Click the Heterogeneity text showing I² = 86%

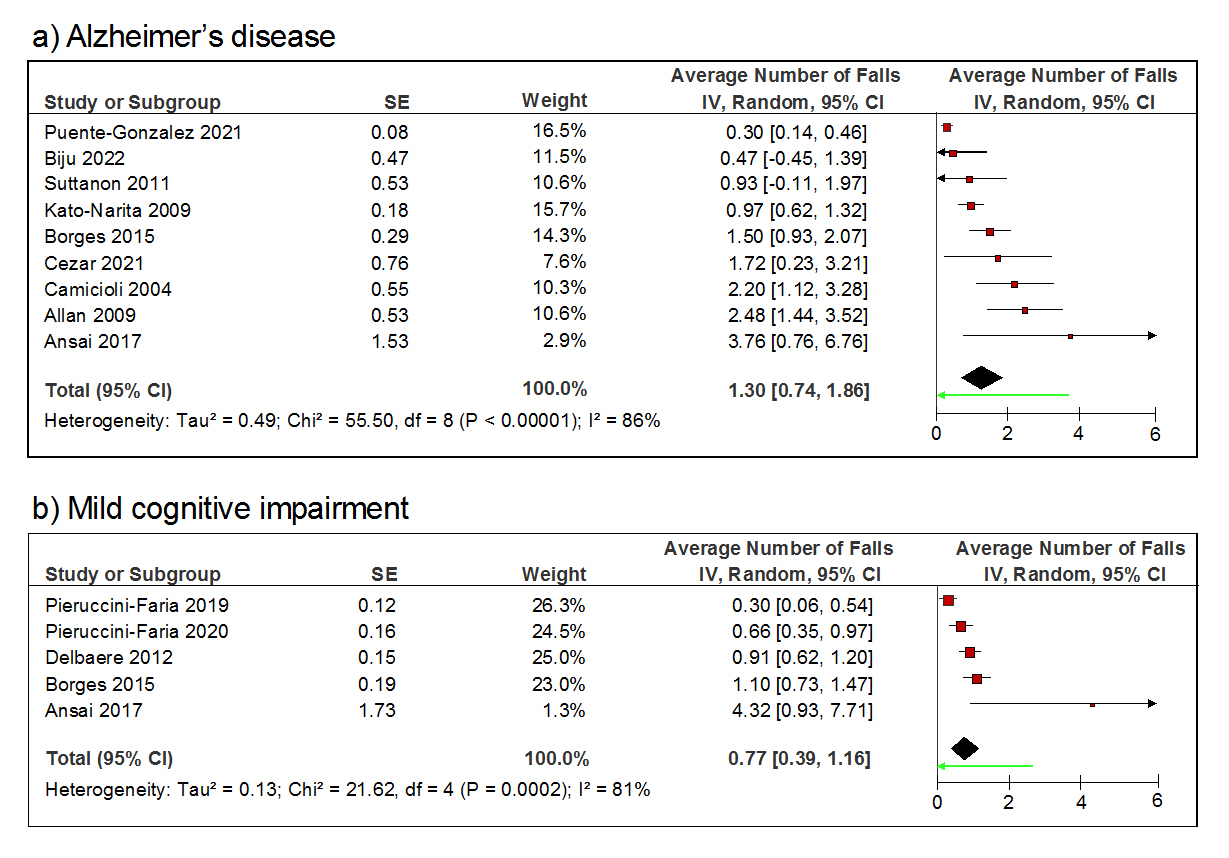click(x=352, y=421)
